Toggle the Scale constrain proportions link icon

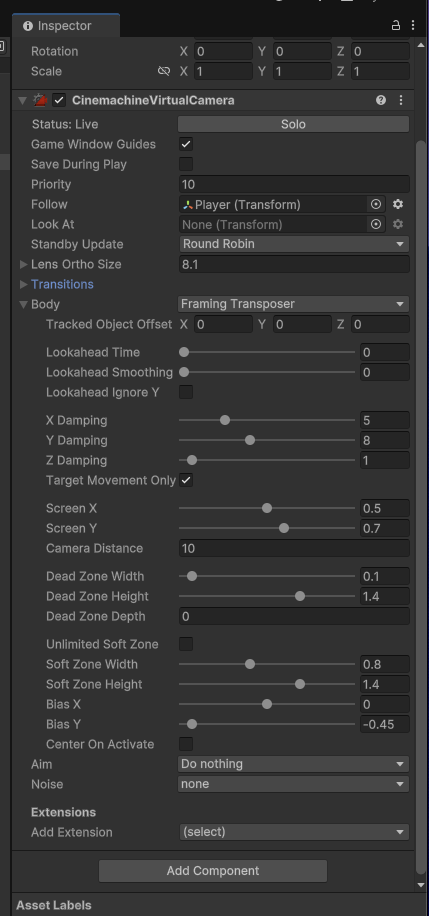click(164, 71)
